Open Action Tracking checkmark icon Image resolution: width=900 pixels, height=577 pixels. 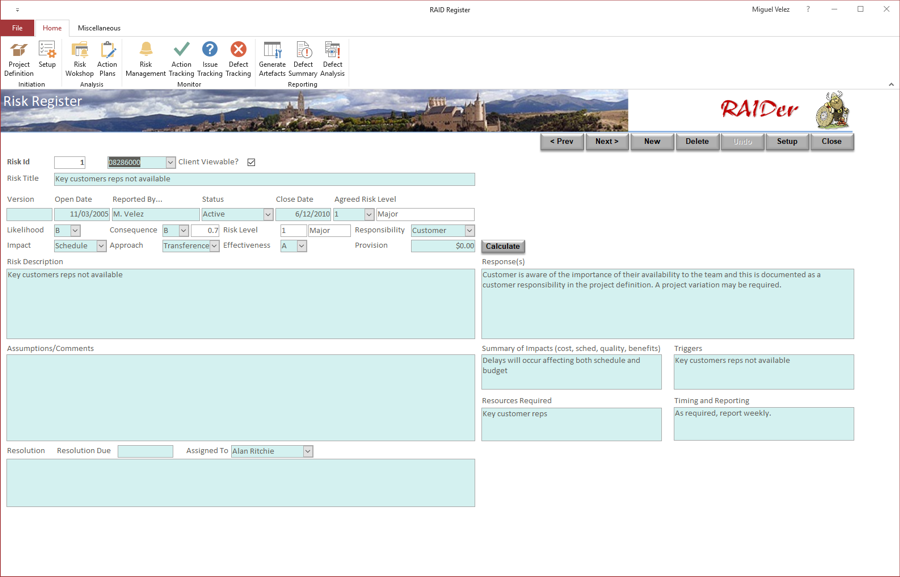pyautogui.click(x=181, y=59)
